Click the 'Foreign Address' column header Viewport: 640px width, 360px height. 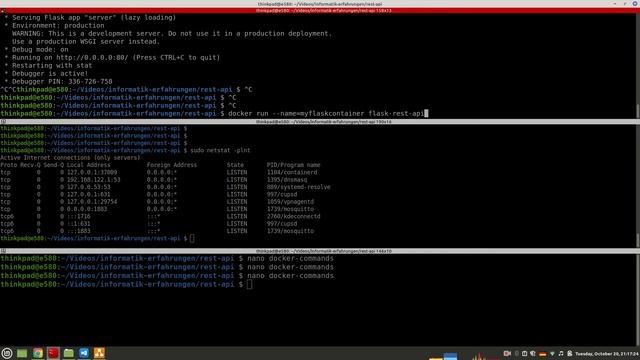pyautogui.click(x=172, y=165)
